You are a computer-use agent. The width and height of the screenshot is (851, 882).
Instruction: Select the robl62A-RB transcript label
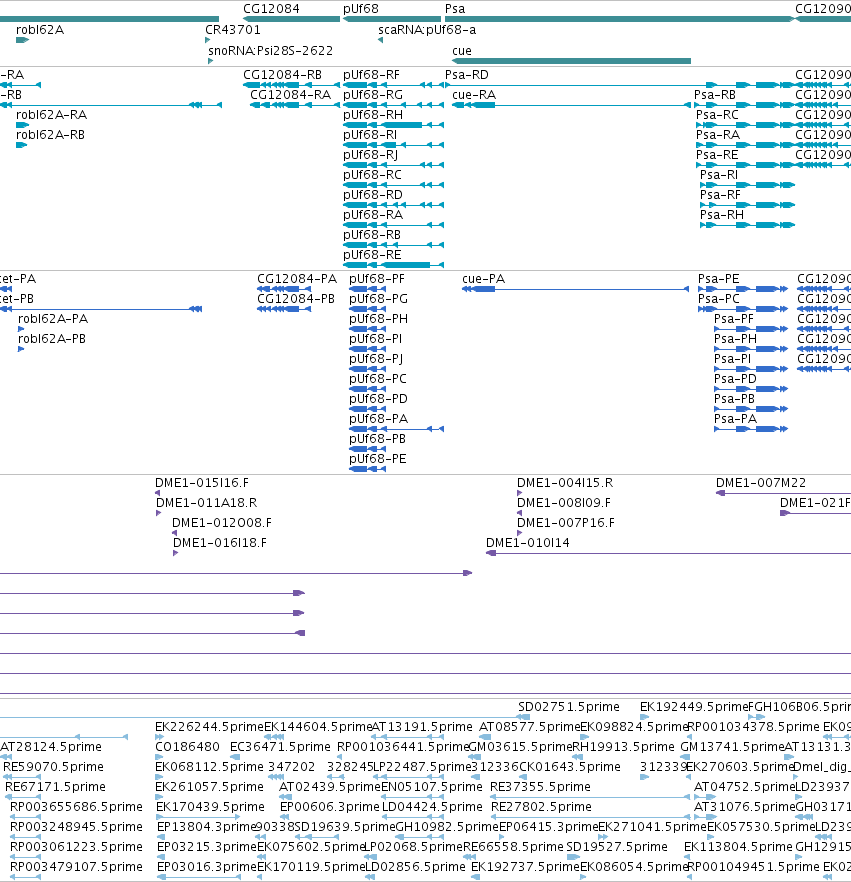click(50, 135)
